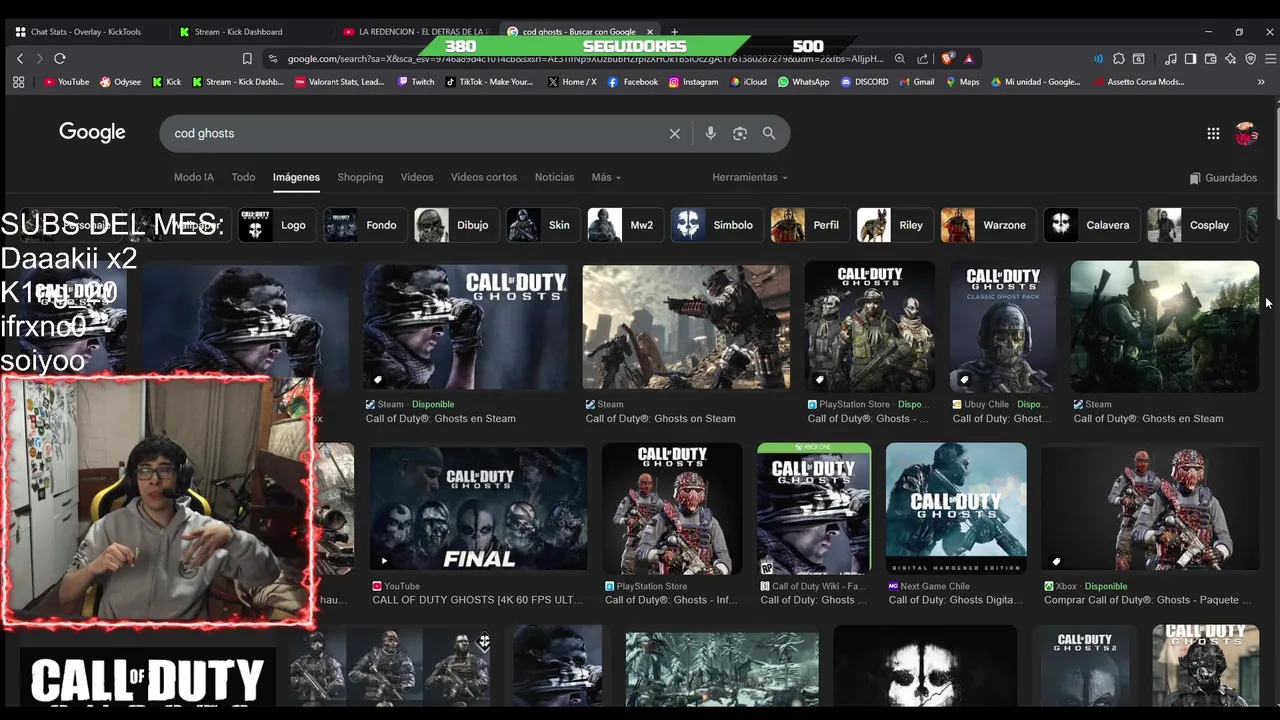The width and height of the screenshot is (1280, 720).
Task: Click the browser back arrow
Action: (x=20, y=59)
